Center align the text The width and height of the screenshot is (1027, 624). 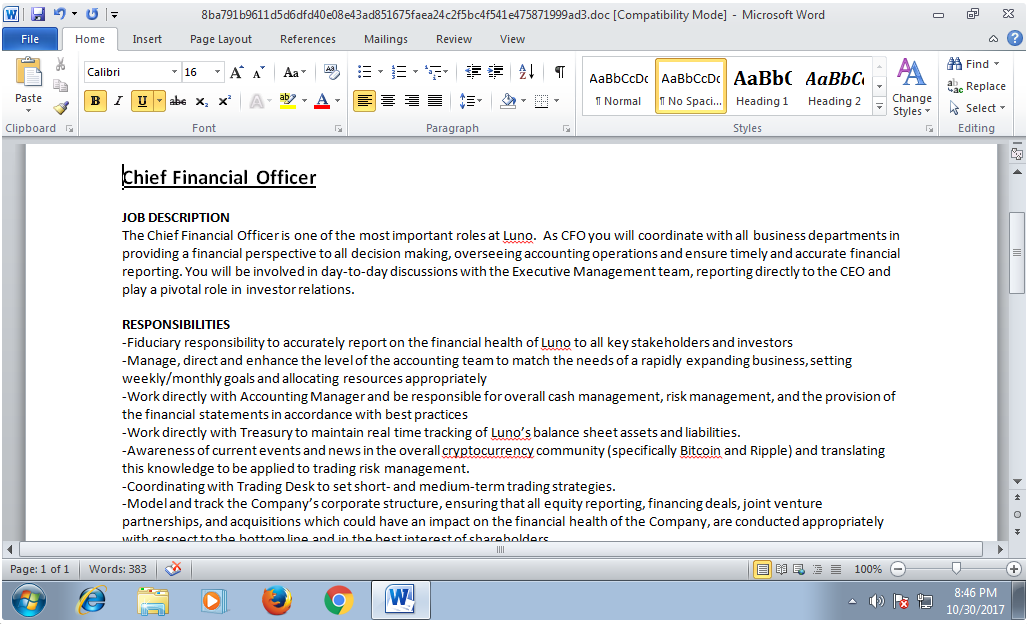(x=388, y=101)
